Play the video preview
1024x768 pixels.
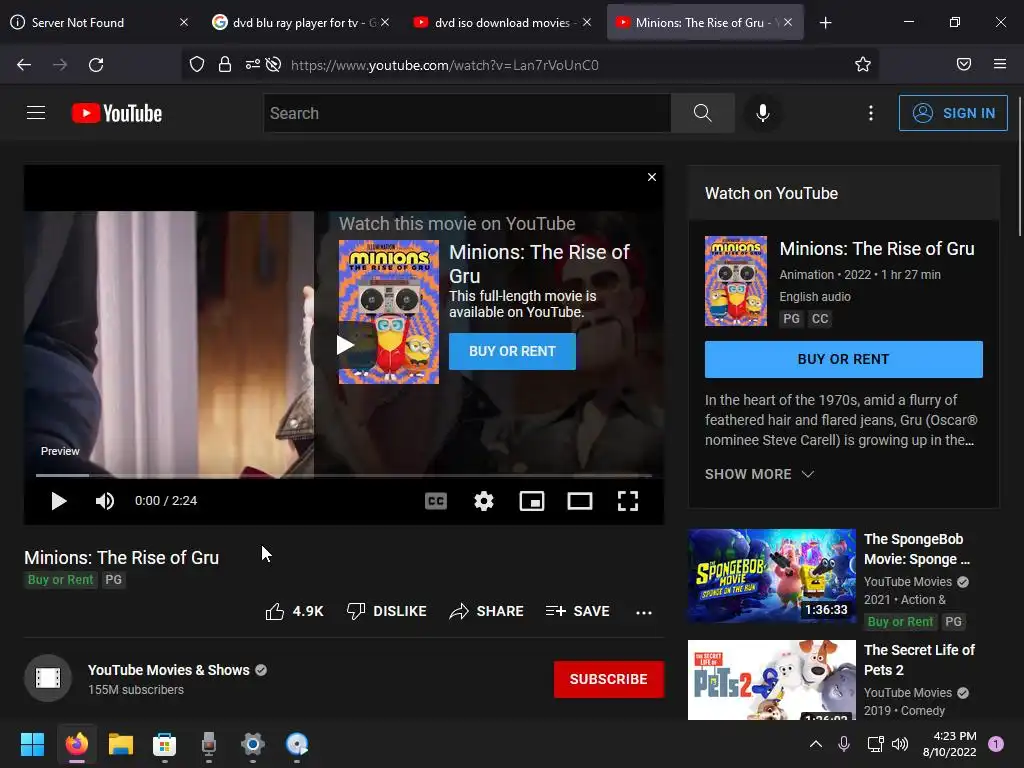click(x=59, y=501)
